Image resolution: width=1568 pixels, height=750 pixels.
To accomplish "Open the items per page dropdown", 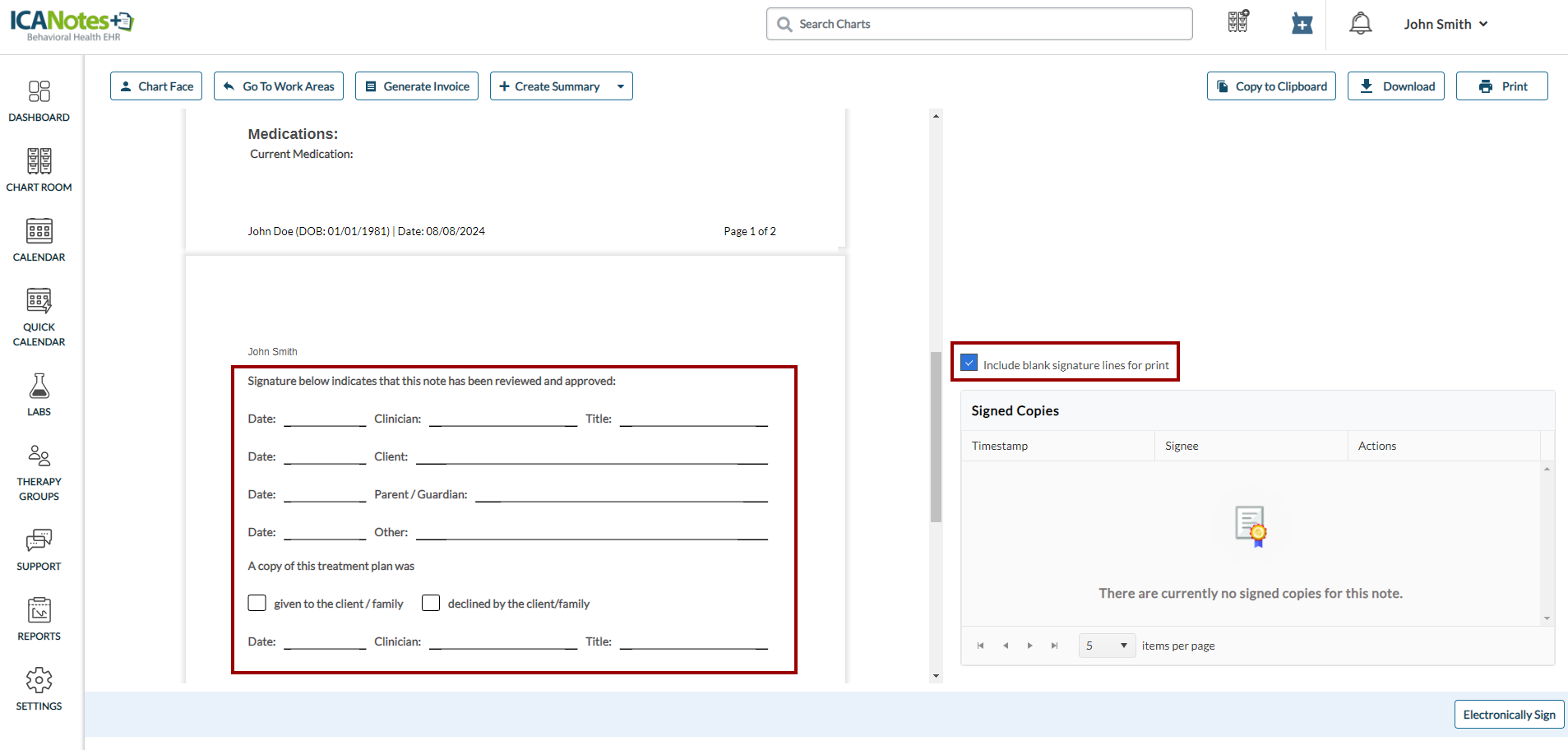I will (x=1106, y=646).
